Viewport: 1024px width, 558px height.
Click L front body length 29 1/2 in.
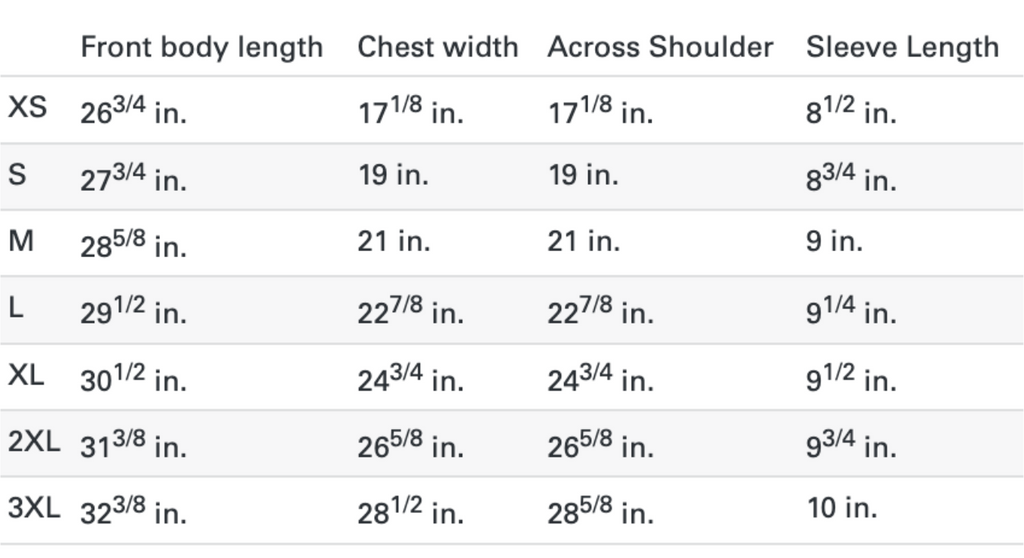133,310
